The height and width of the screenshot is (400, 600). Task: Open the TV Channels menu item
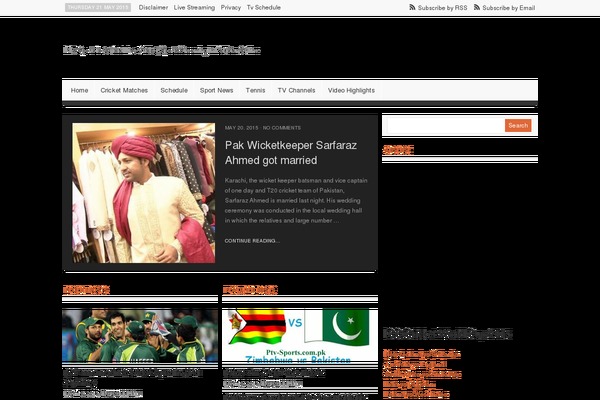(296, 90)
